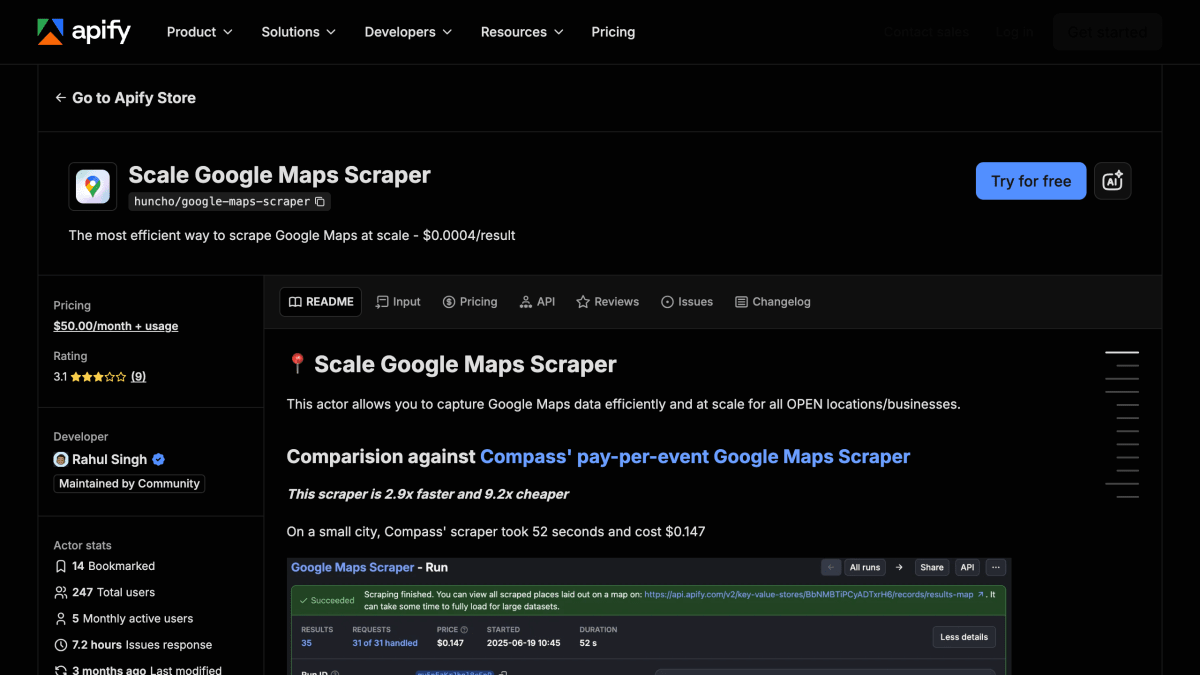Open the Pricing tab of the actor
This screenshot has height=675, width=1200.
470,302
